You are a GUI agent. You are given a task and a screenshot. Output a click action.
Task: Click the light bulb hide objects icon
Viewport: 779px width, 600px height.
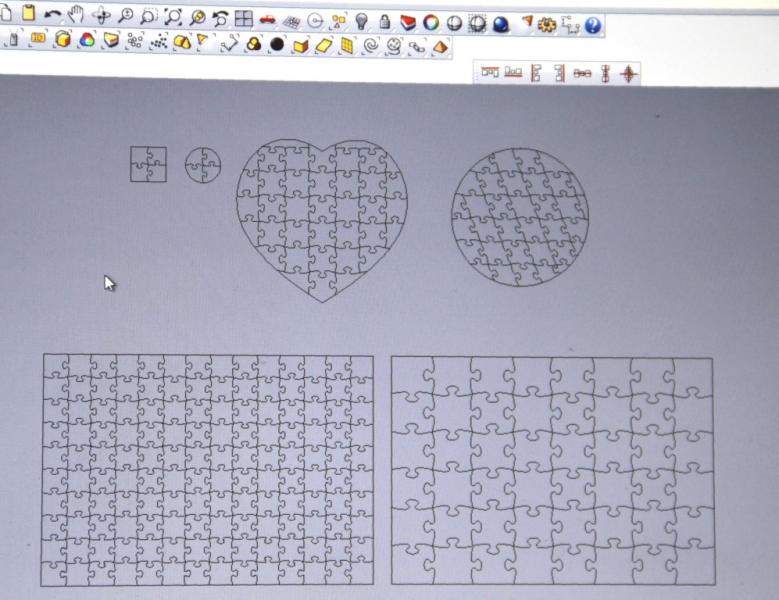(361, 21)
